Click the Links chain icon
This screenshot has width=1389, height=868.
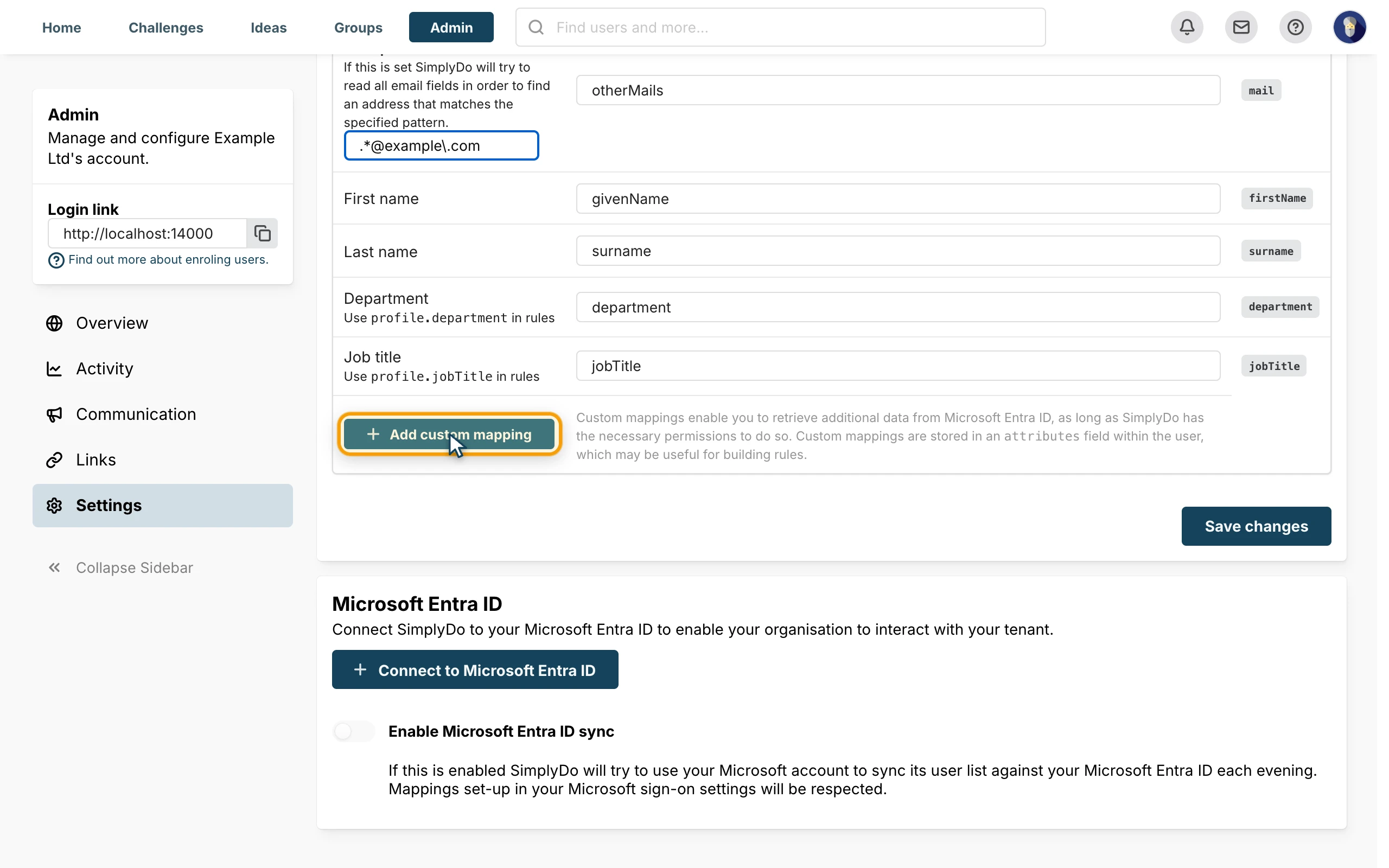[54, 460]
